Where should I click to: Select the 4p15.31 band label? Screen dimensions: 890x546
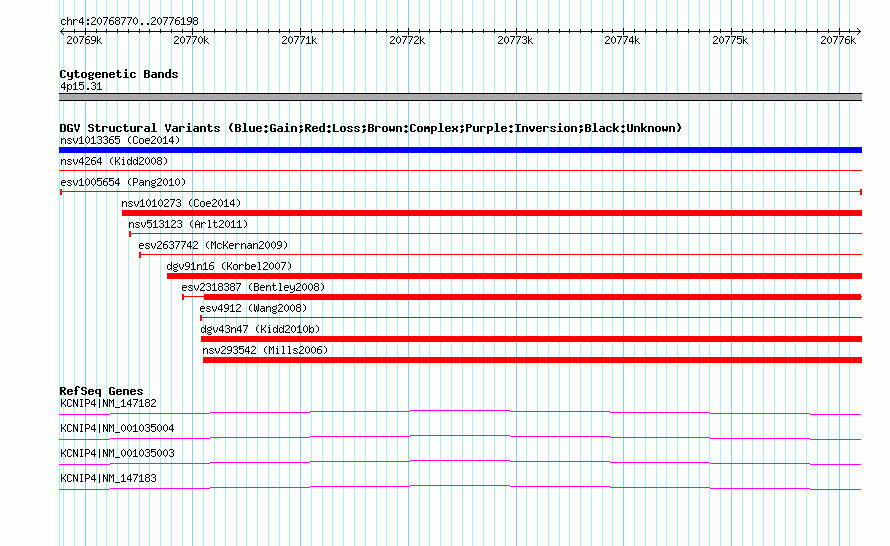81,86
